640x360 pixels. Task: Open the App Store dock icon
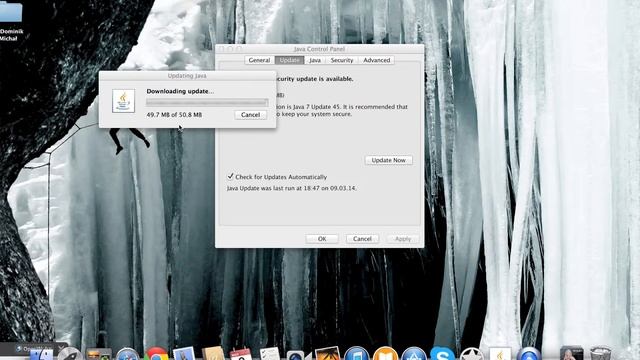pyautogui.click(x=414, y=354)
